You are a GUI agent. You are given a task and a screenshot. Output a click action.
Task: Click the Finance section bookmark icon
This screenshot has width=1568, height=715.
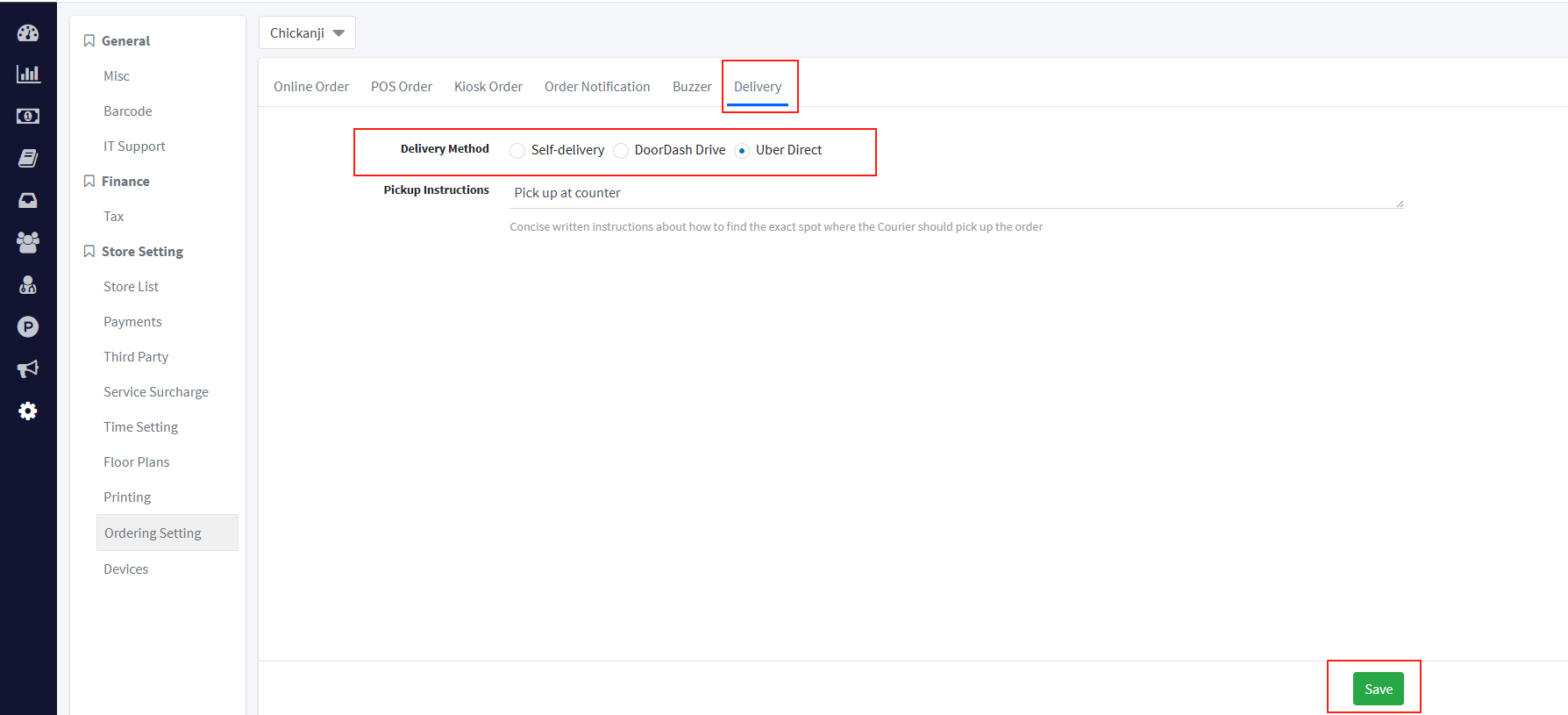89,181
